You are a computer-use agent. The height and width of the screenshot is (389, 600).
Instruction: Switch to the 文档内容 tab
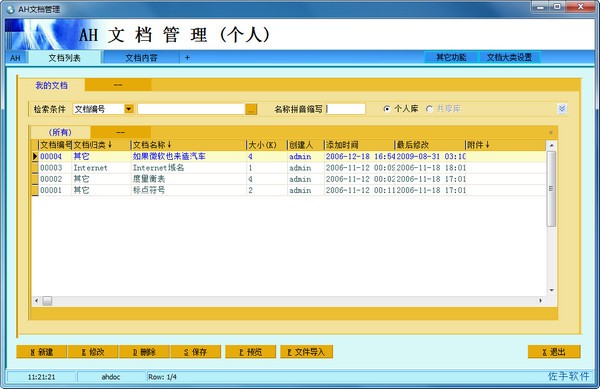tap(141, 58)
